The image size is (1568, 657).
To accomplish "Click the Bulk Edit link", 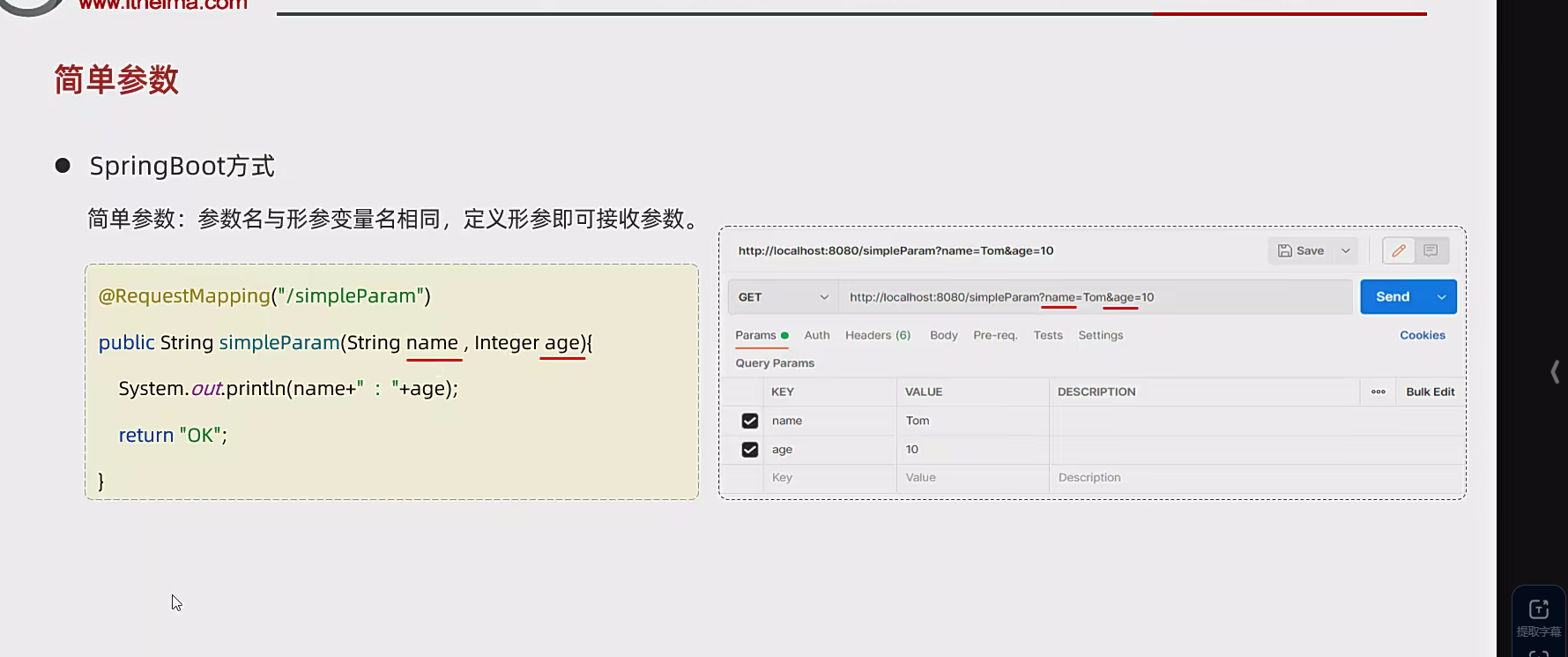I will [x=1430, y=392].
